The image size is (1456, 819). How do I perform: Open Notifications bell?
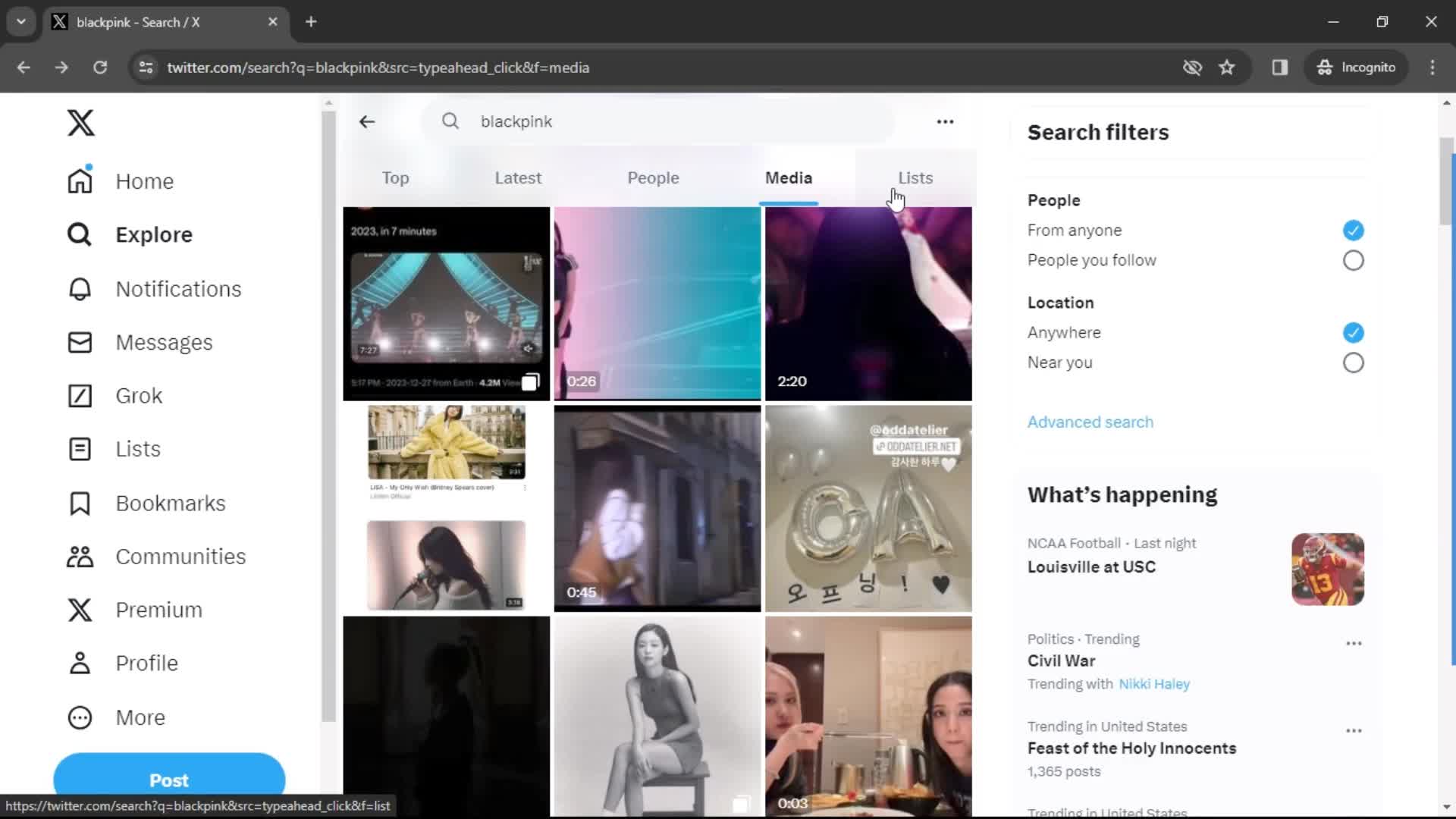(x=154, y=289)
